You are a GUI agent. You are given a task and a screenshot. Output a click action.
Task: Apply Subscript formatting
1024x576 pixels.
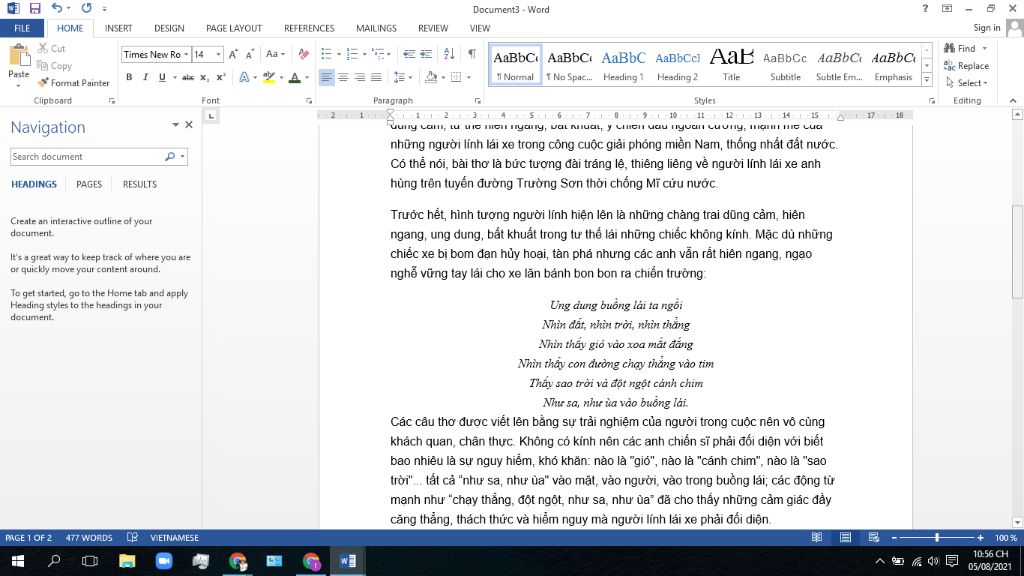point(204,77)
